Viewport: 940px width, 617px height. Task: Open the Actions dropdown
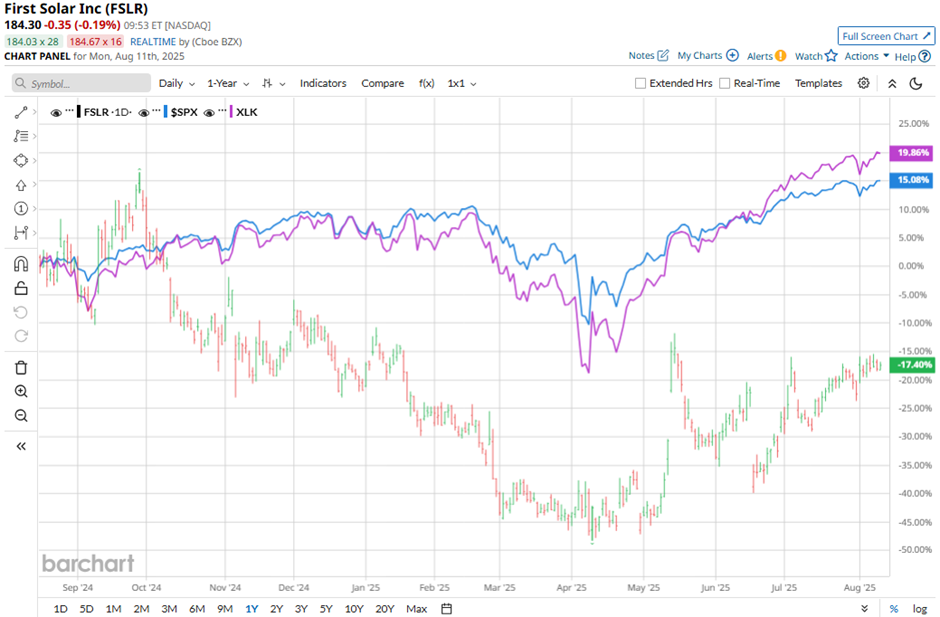click(x=867, y=56)
